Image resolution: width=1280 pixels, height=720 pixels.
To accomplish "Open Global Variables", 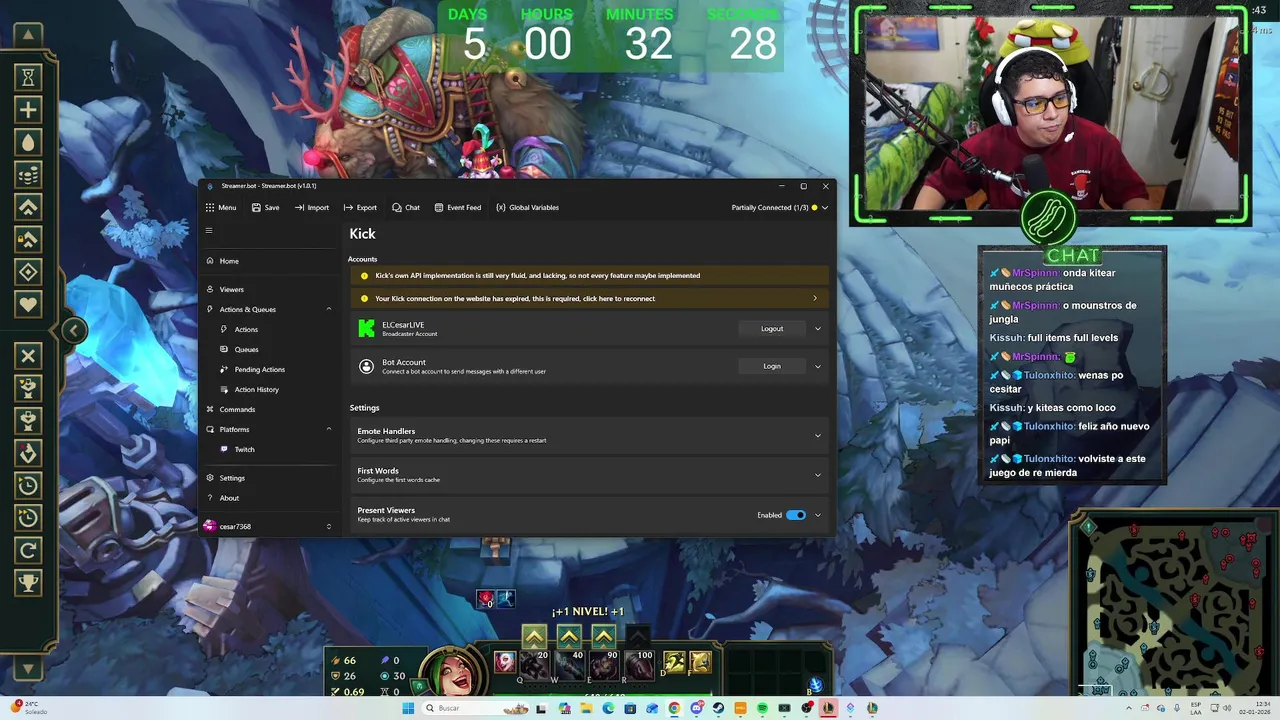I will click(527, 207).
